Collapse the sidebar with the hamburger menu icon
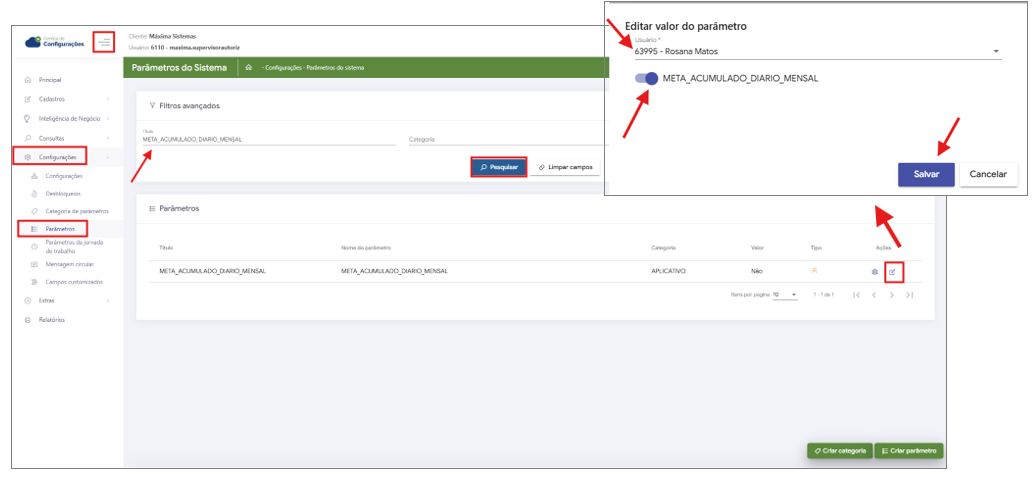1036x481 pixels. click(x=104, y=43)
